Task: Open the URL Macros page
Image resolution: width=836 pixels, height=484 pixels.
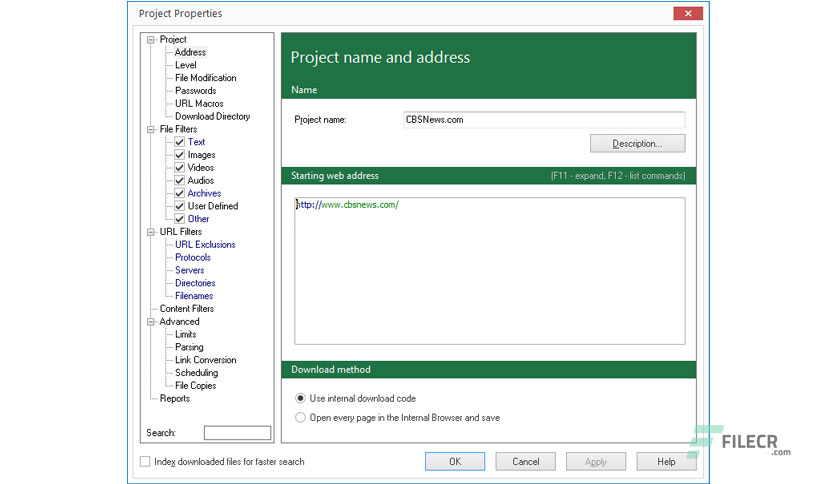Action: click(199, 103)
